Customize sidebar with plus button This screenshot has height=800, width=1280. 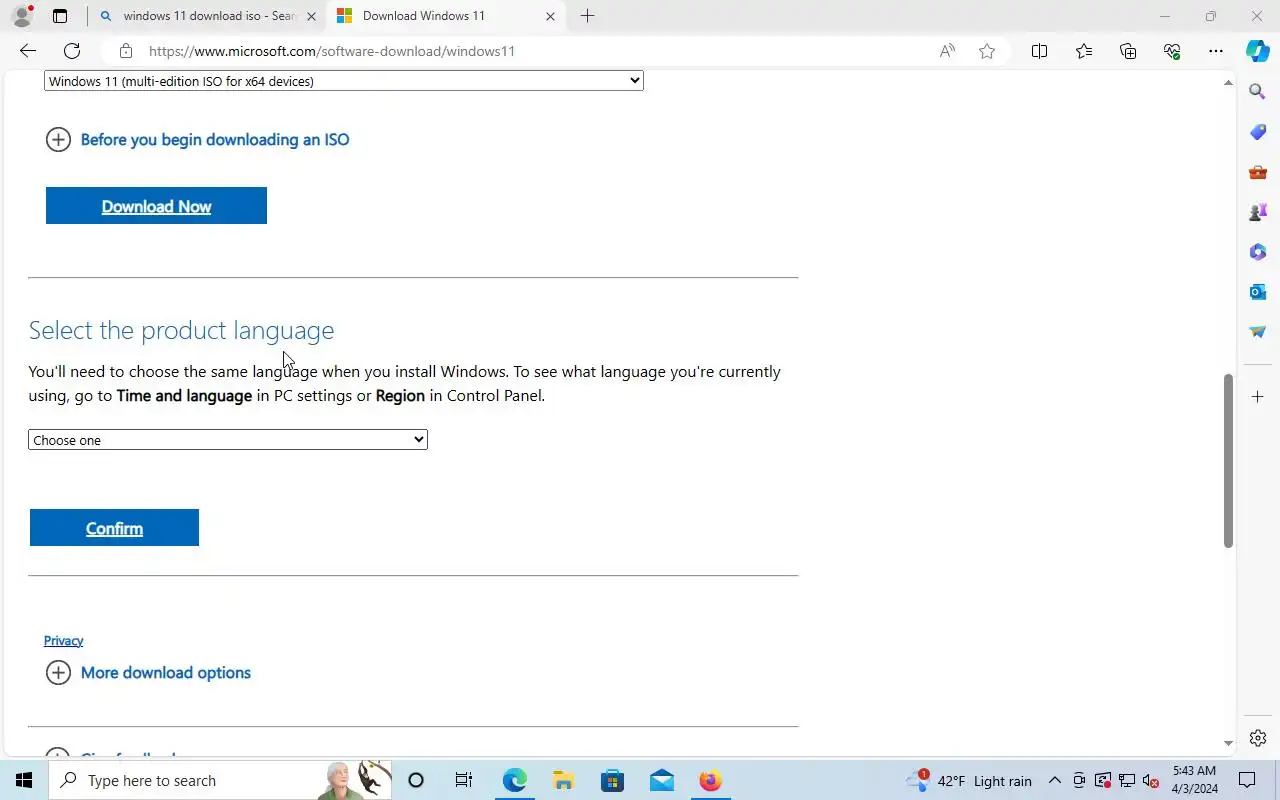pyautogui.click(x=1258, y=397)
